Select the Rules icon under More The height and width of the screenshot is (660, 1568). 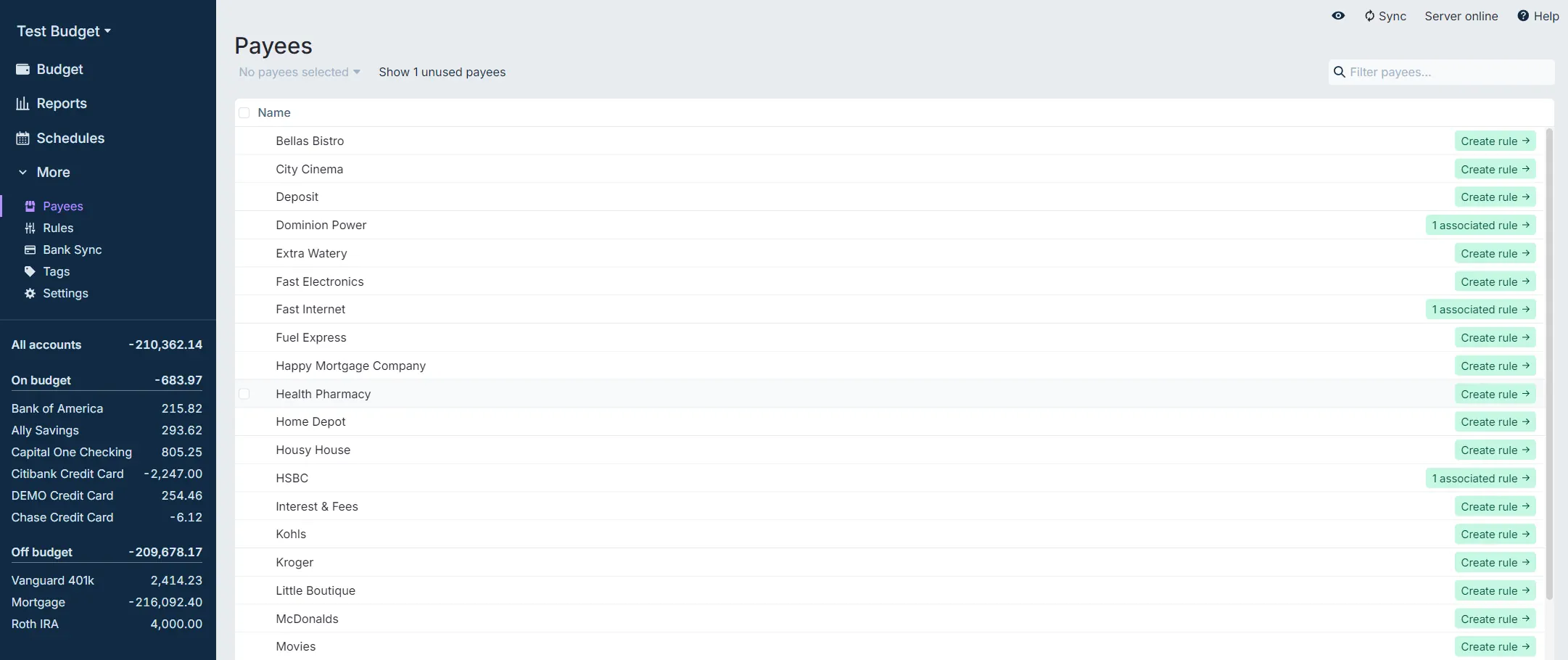pos(30,228)
